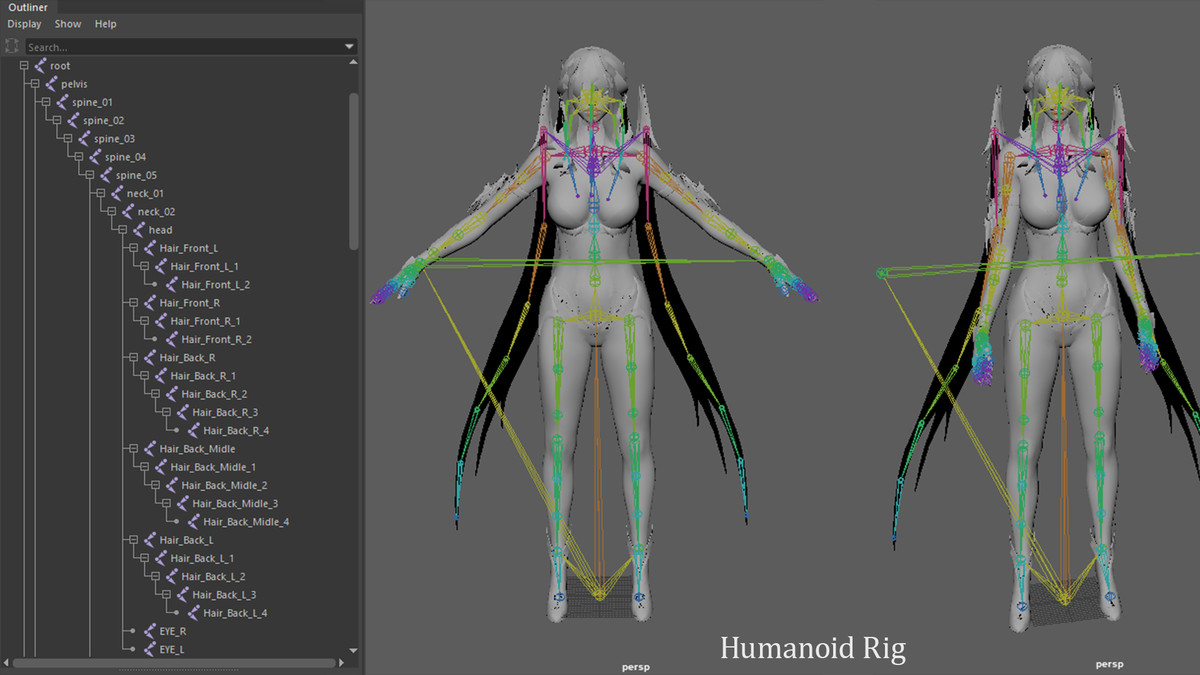This screenshot has width=1200, height=675.
Task: Open the Help menu in Outliner
Action: pos(105,24)
